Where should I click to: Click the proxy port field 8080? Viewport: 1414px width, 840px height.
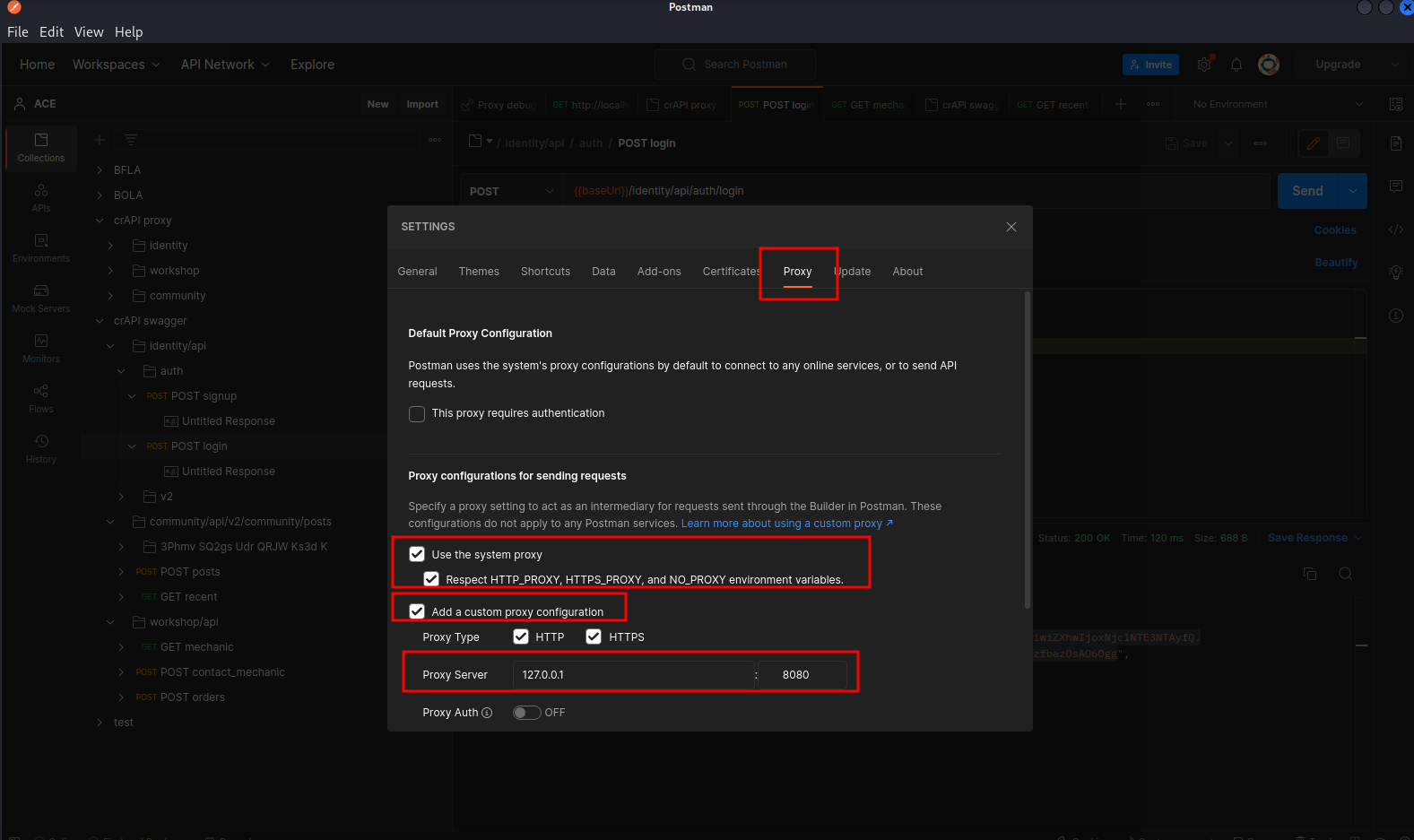click(x=802, y=675)
